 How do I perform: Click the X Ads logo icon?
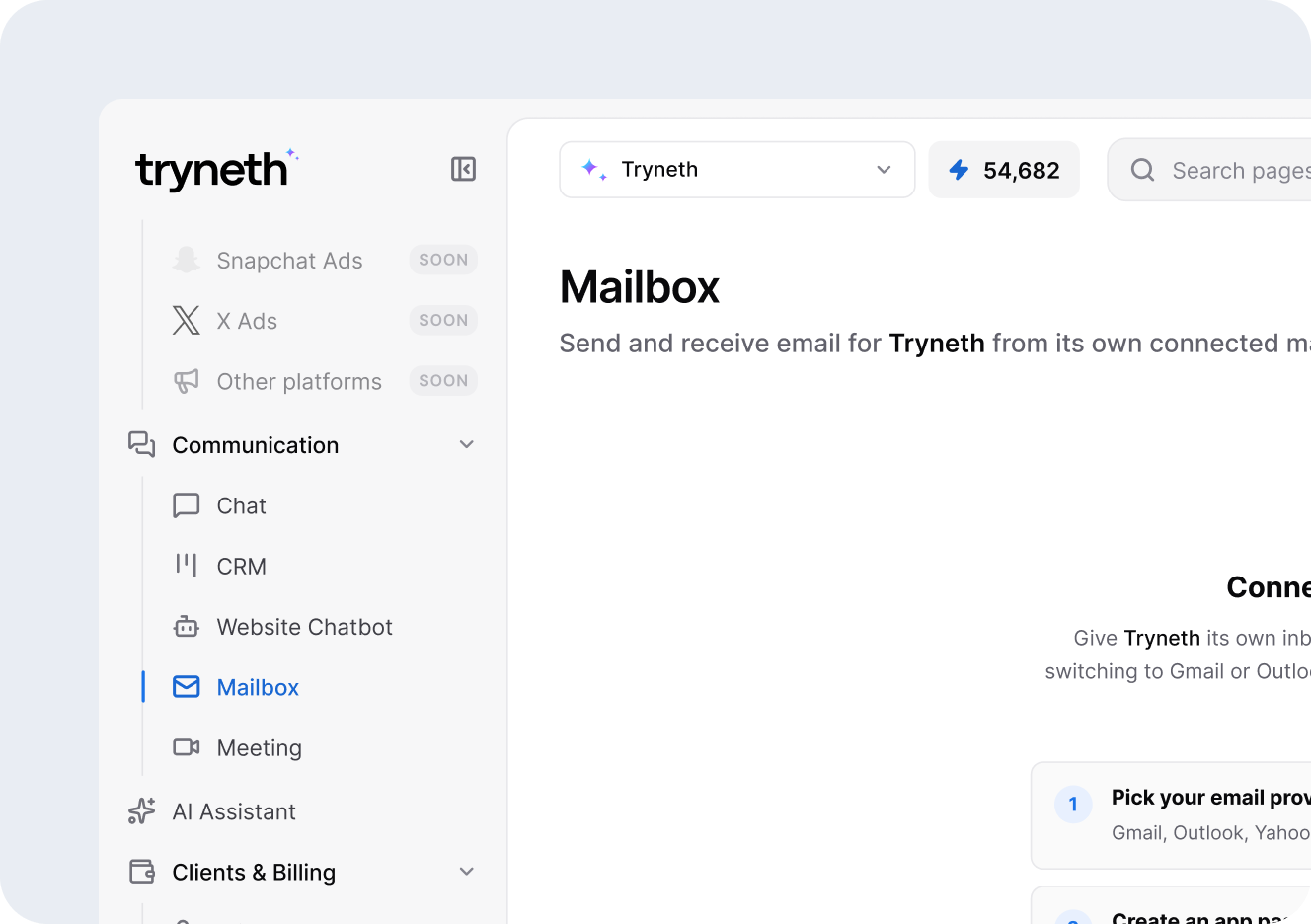pos(186,320)
